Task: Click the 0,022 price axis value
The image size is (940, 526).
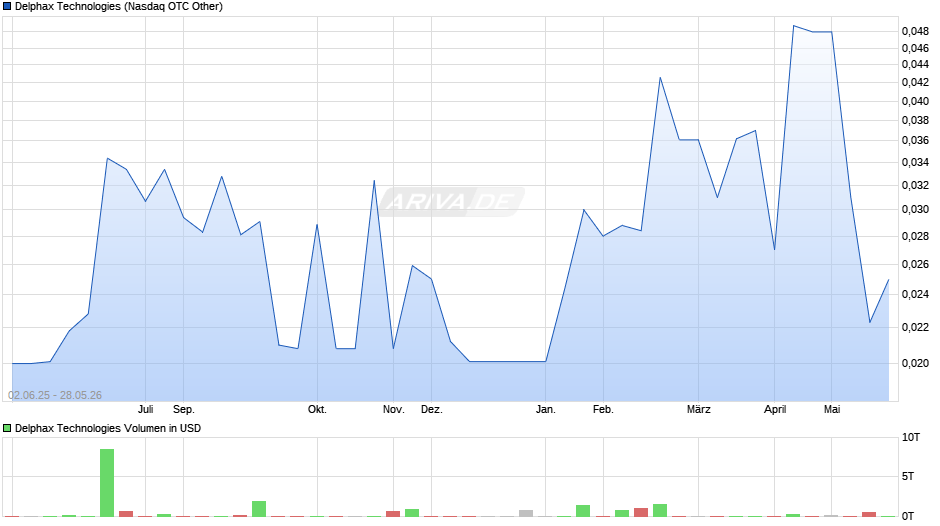Action: coord(915,327)
